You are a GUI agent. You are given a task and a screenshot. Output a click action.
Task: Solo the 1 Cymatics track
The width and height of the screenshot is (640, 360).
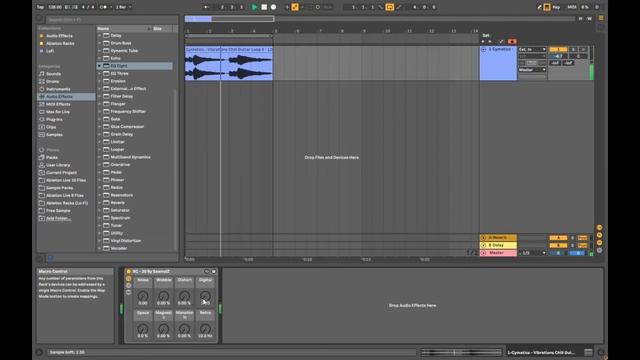[x=573, y=49]
